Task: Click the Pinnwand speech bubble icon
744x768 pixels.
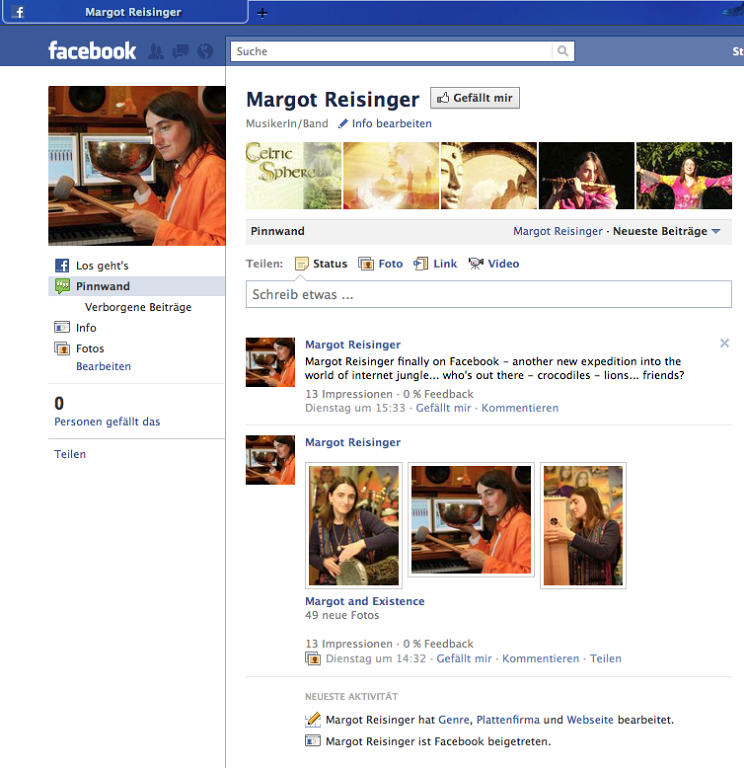Action: tap(62, 286)
